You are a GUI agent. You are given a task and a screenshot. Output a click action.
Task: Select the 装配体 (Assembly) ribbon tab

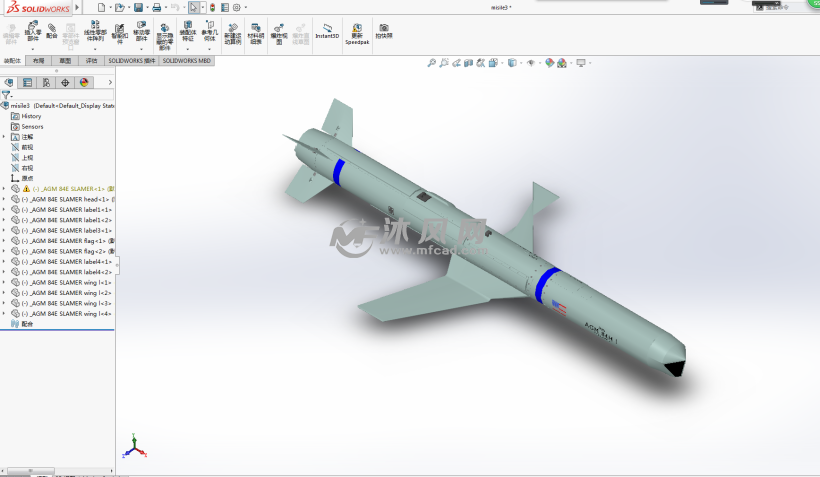click(x=13, y=61)
